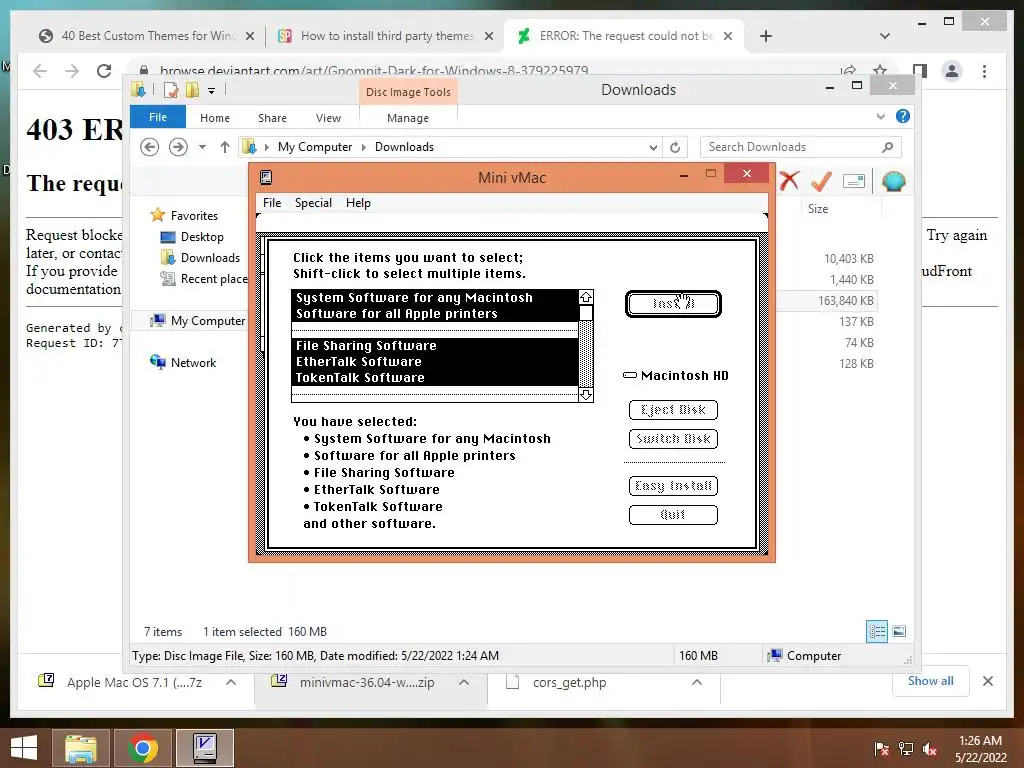The image size is (1024, 768).
Task: Reload the Chrome page
Action: [104, 71]
